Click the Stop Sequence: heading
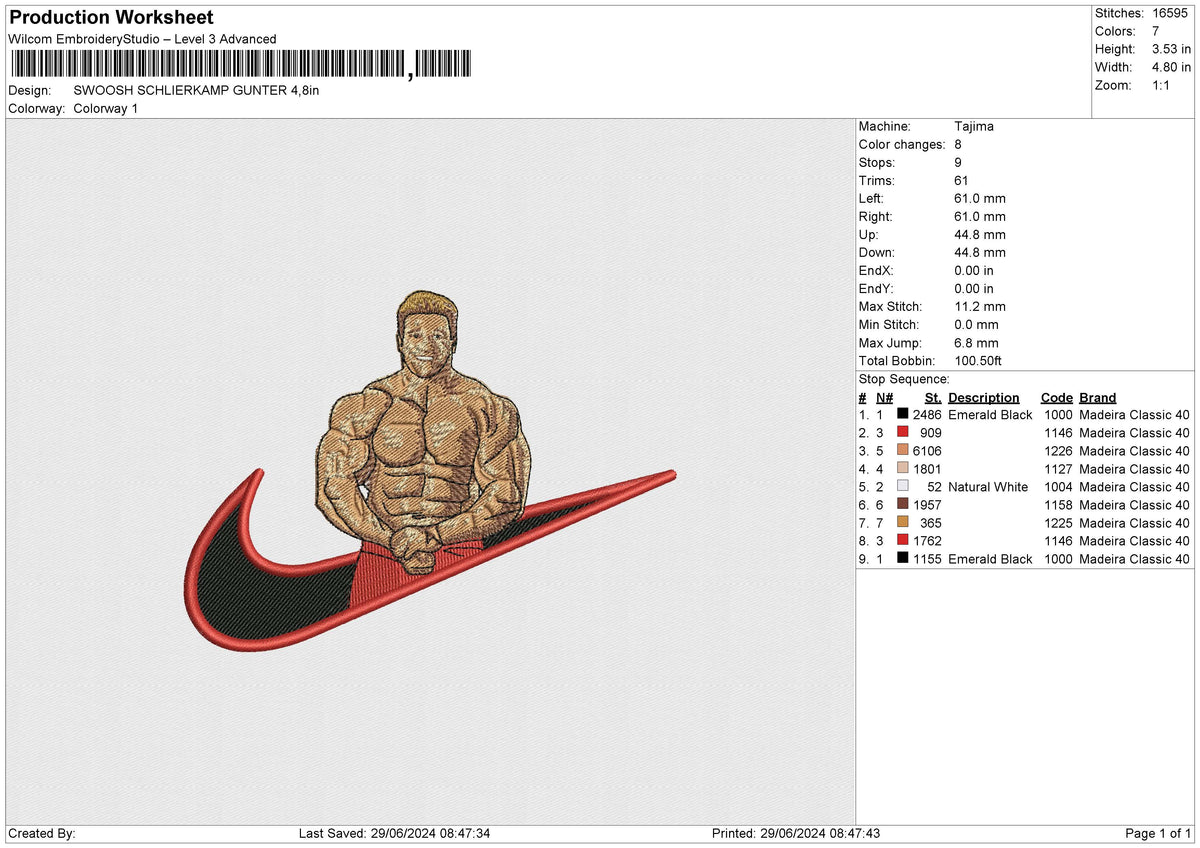Screen dimensions: 1200x848 click(904, 380)
